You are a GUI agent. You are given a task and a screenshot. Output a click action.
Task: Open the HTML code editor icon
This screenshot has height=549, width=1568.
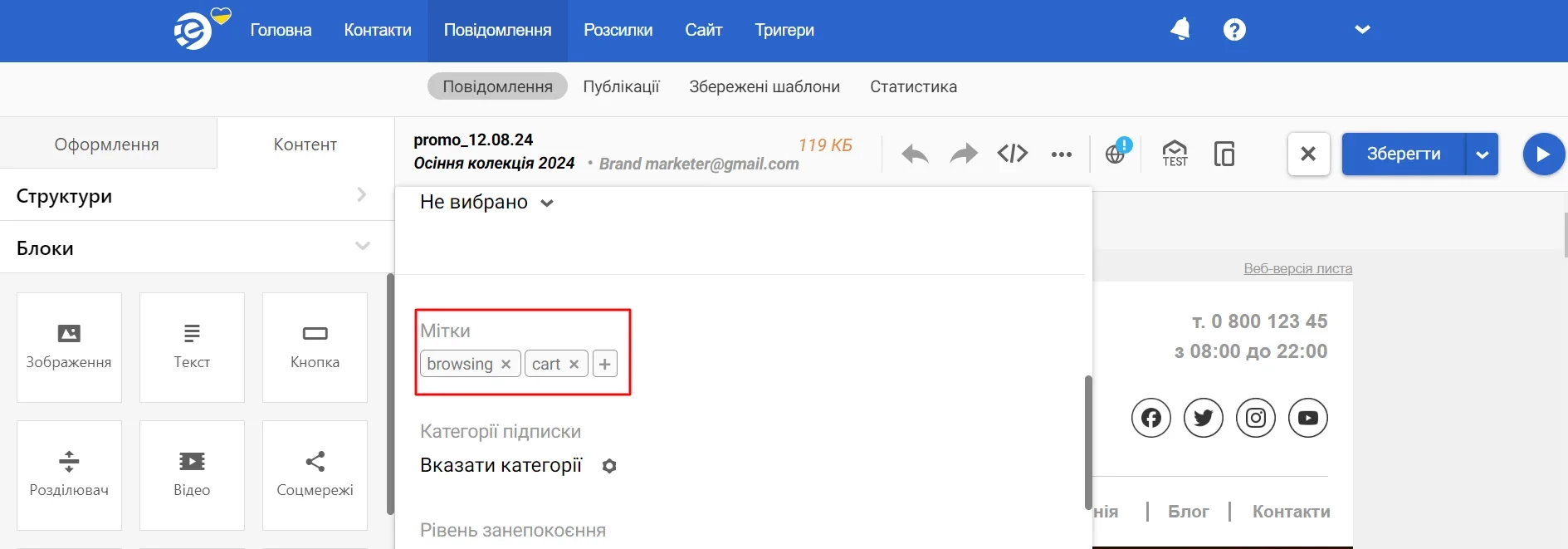click(x=1013, y=154)
